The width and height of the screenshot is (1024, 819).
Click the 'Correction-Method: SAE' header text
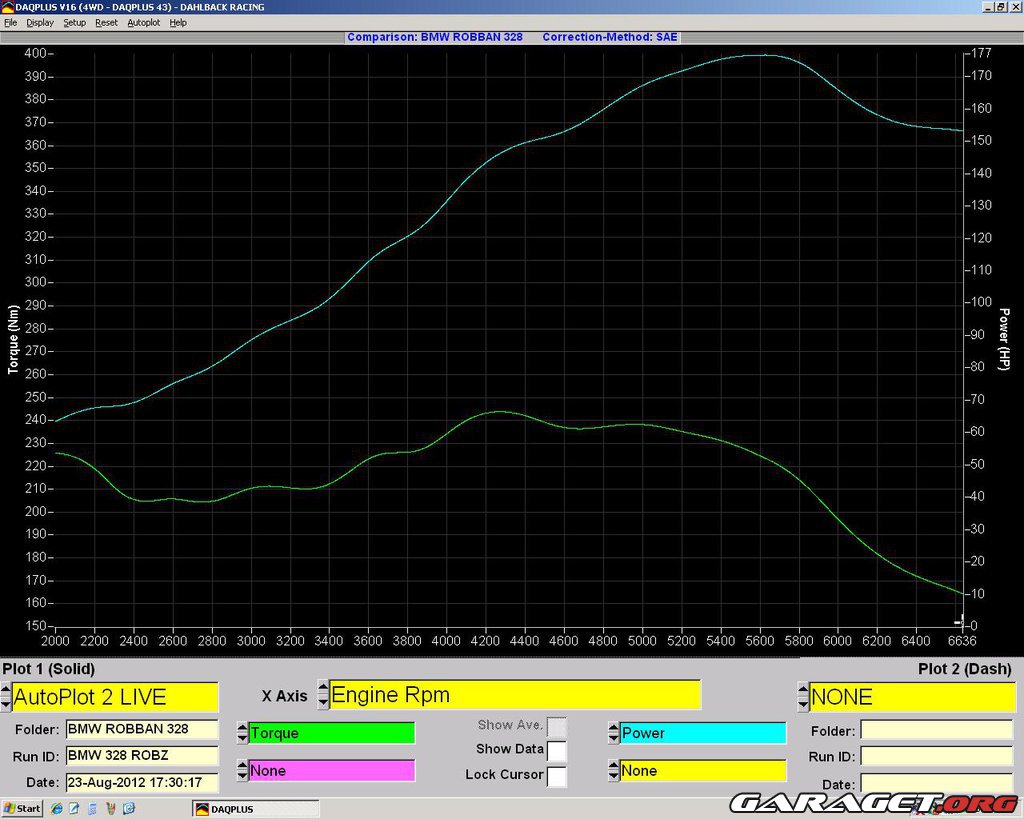610,37
